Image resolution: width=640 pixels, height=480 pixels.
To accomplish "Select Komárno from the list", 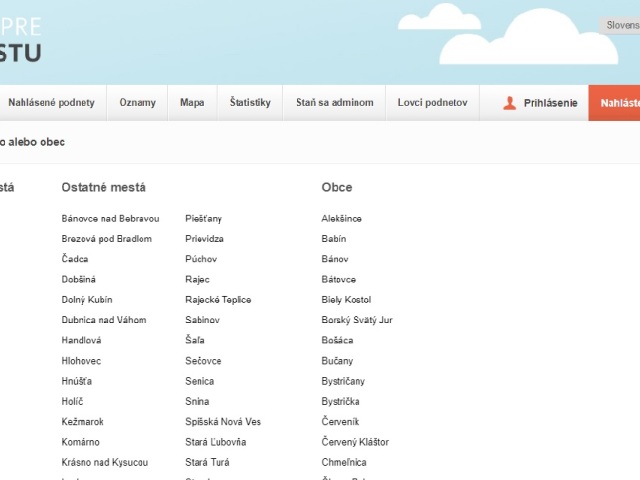I will point(80,442).
